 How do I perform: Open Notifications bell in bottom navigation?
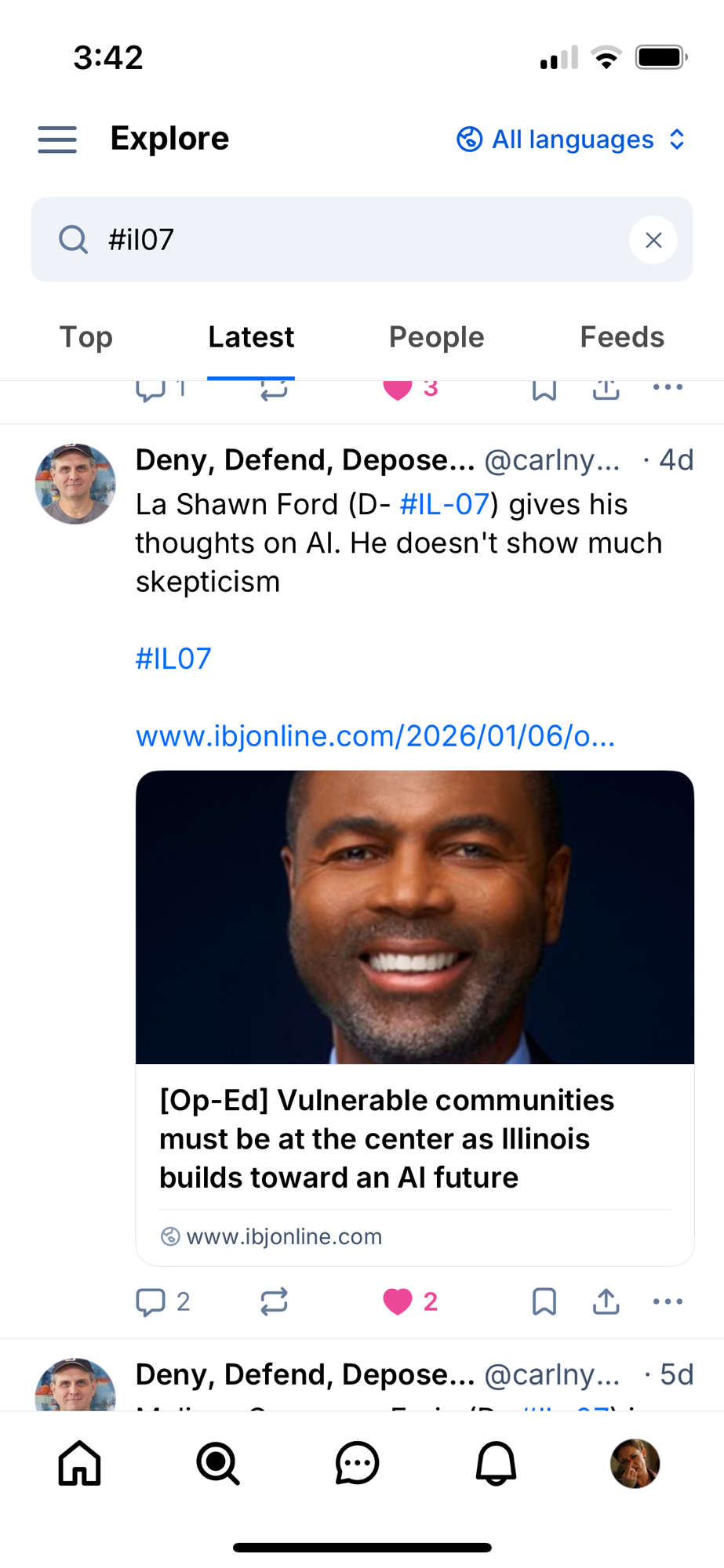click(x=496, y=1463)
